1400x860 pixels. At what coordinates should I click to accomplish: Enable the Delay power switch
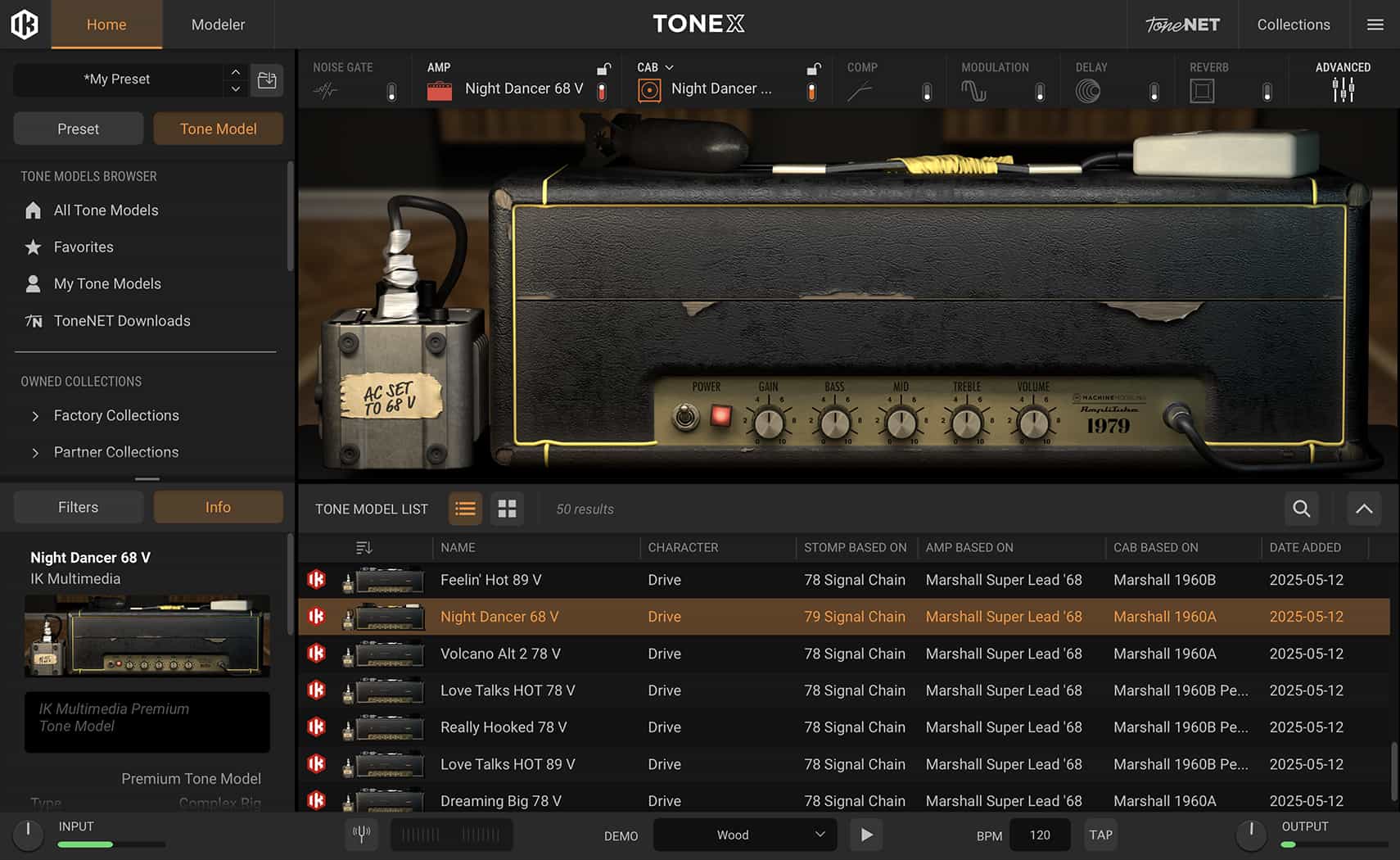(x=1154, y=92)
